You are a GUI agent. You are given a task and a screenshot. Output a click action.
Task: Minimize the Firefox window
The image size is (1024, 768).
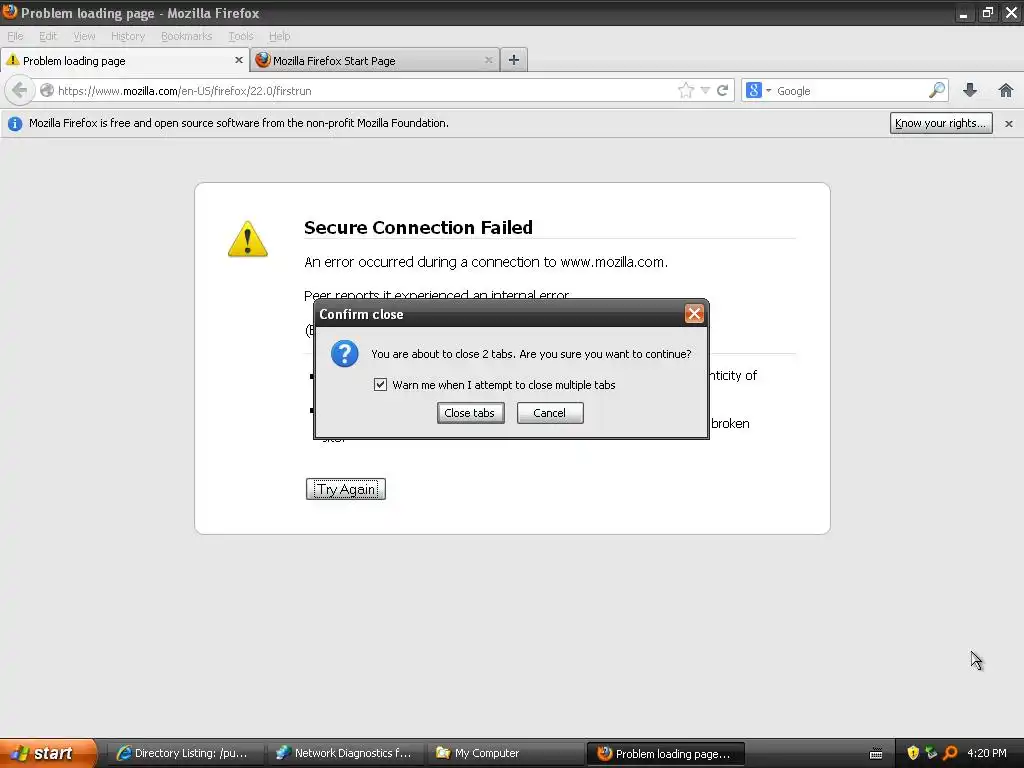coord(963,12)
